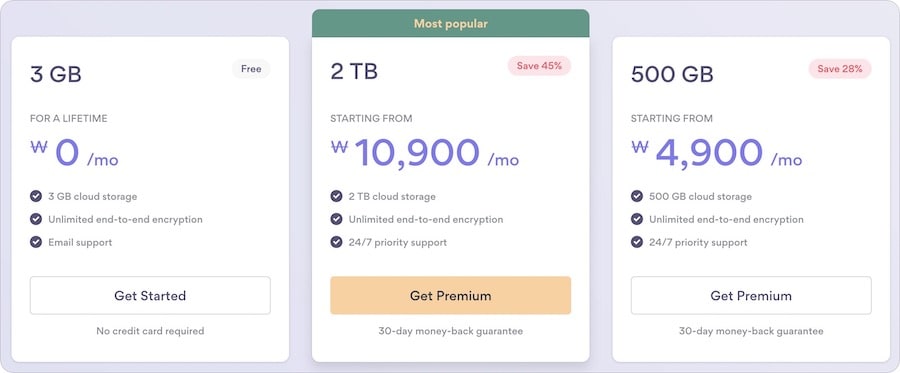Click checkmark icon beside 3 GB cloud storage
This screenshot has height=373, width=900.
tap(36, 196)
